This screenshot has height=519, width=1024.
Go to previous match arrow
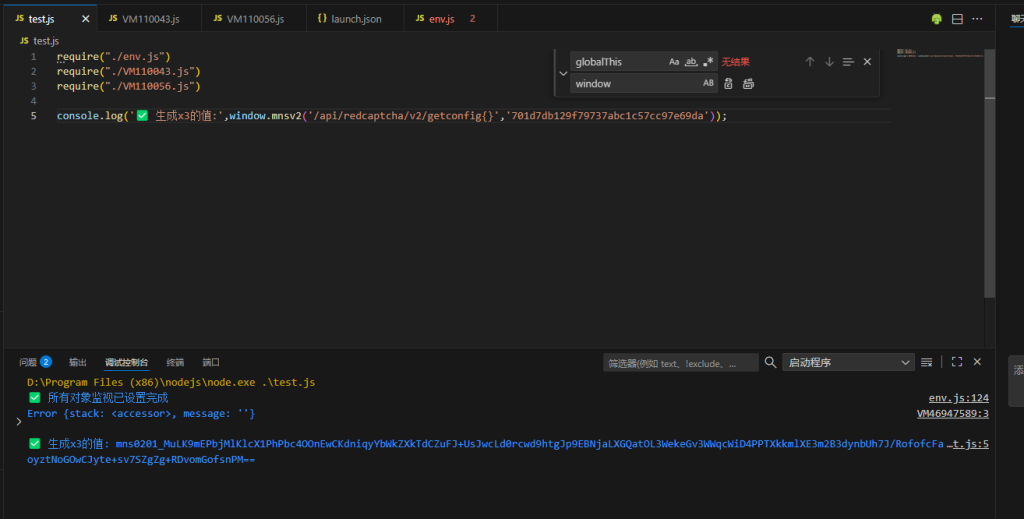(x=810, y=62)
